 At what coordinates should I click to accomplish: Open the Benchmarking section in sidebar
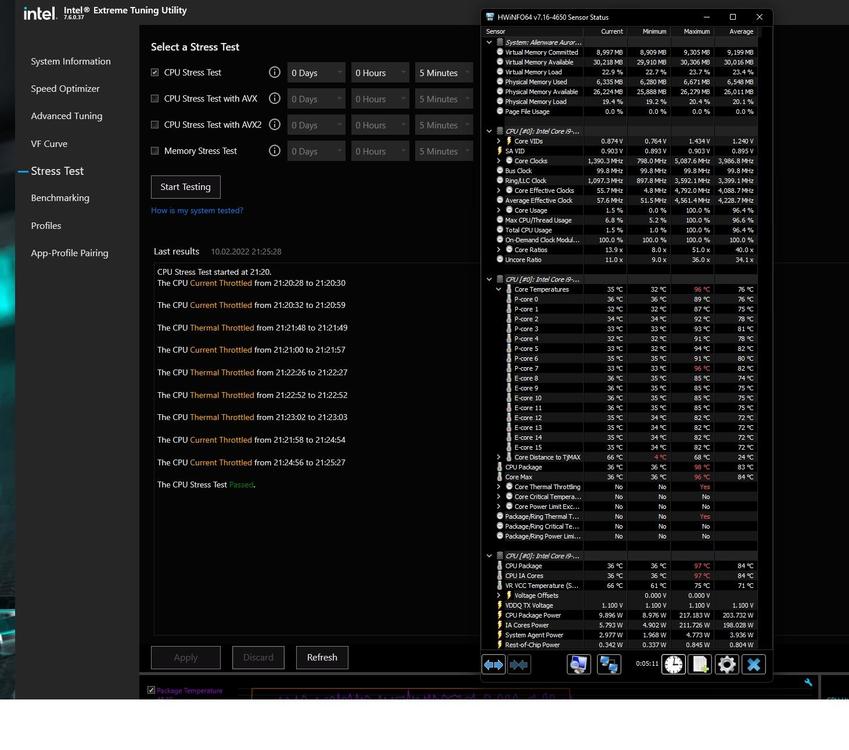tap(60, 198)
